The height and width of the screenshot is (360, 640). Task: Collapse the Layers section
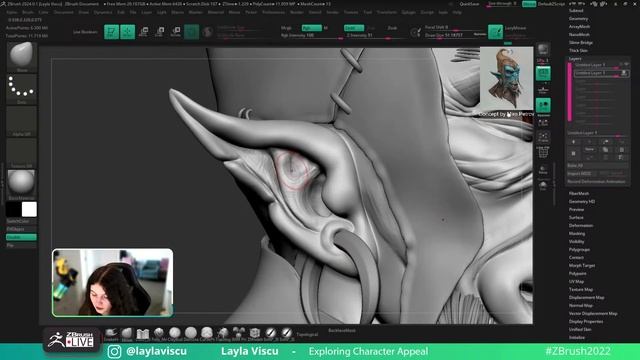(575, 59)
